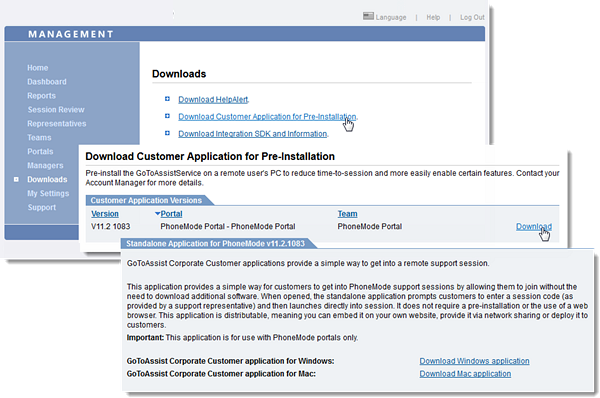The image size is (600, 398).
Task: Click the Language flag icon
Action: [368, 16]
